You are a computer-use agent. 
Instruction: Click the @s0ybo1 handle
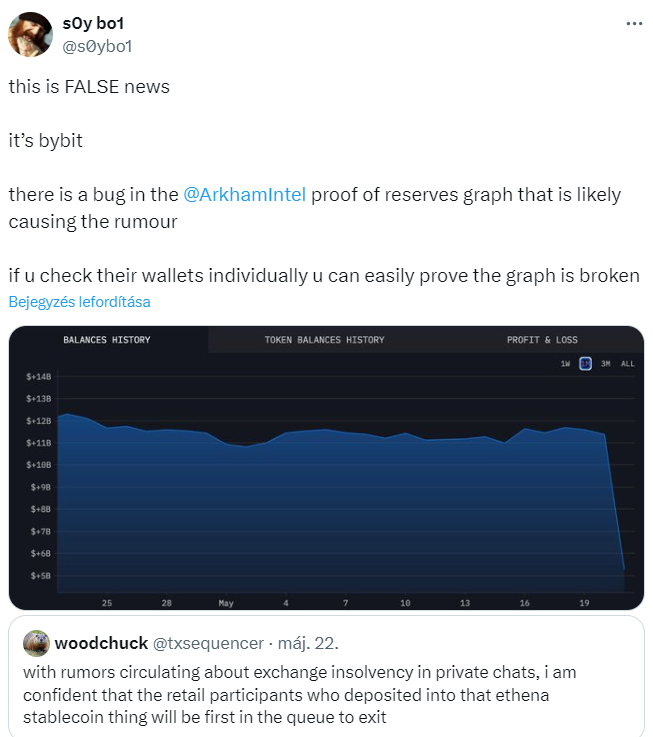pyautogui.click(x=97, y=46)
